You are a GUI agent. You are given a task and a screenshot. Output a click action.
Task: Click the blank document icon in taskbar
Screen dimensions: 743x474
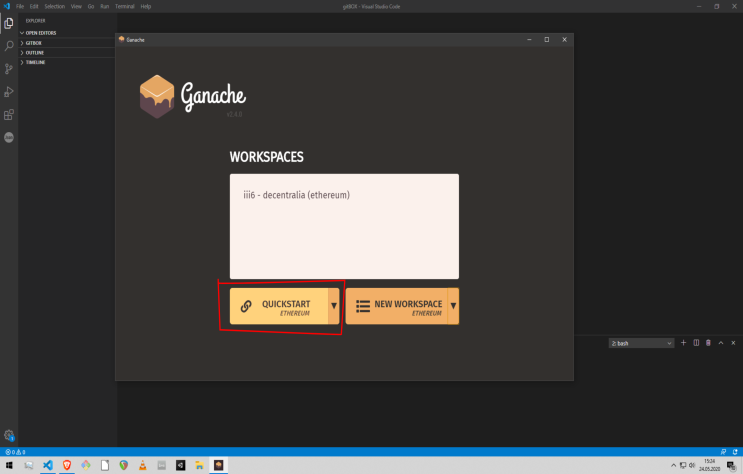pos(105,465)
